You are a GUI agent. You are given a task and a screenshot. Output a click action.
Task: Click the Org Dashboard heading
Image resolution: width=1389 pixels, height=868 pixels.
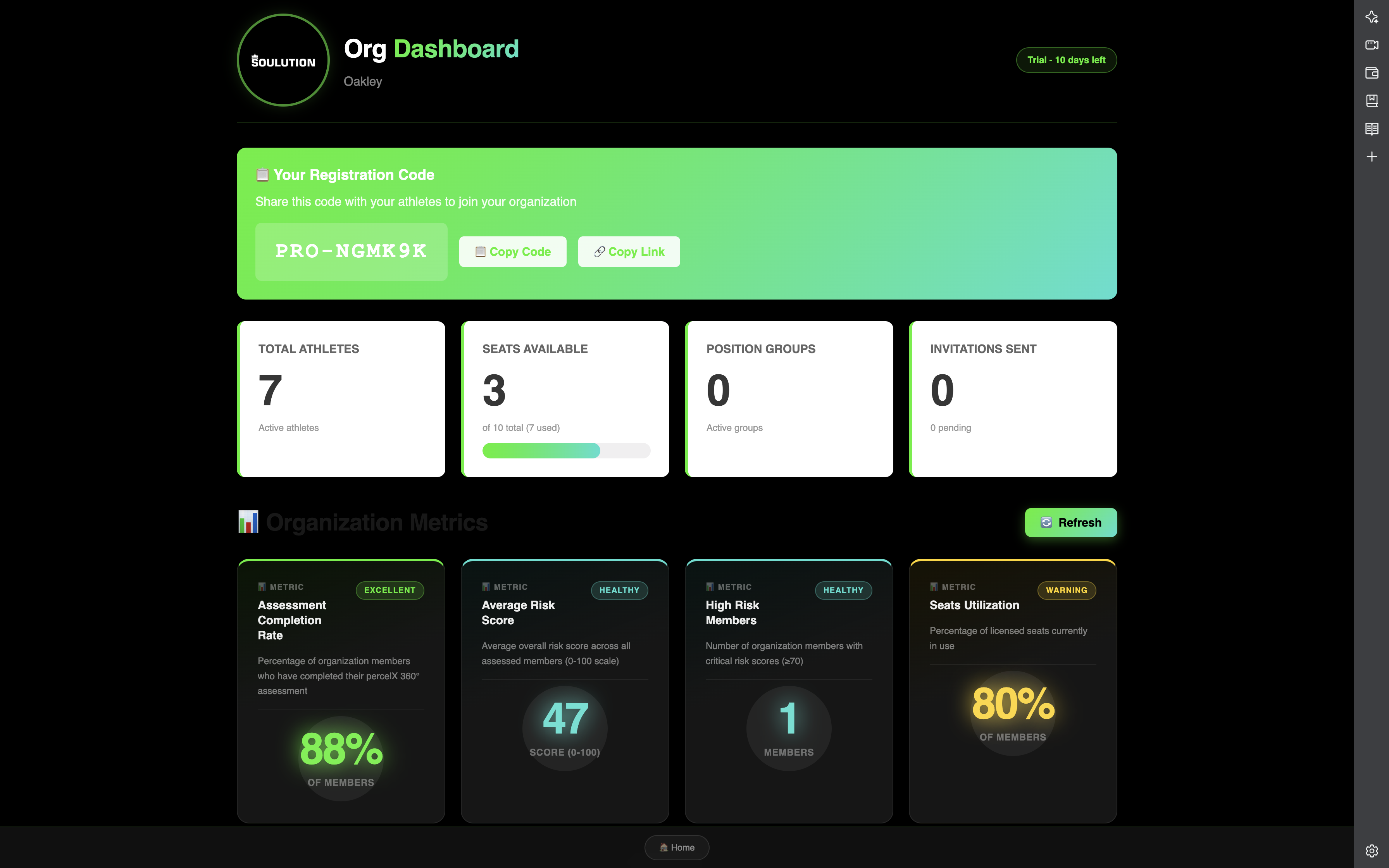(x=431, y=49)
